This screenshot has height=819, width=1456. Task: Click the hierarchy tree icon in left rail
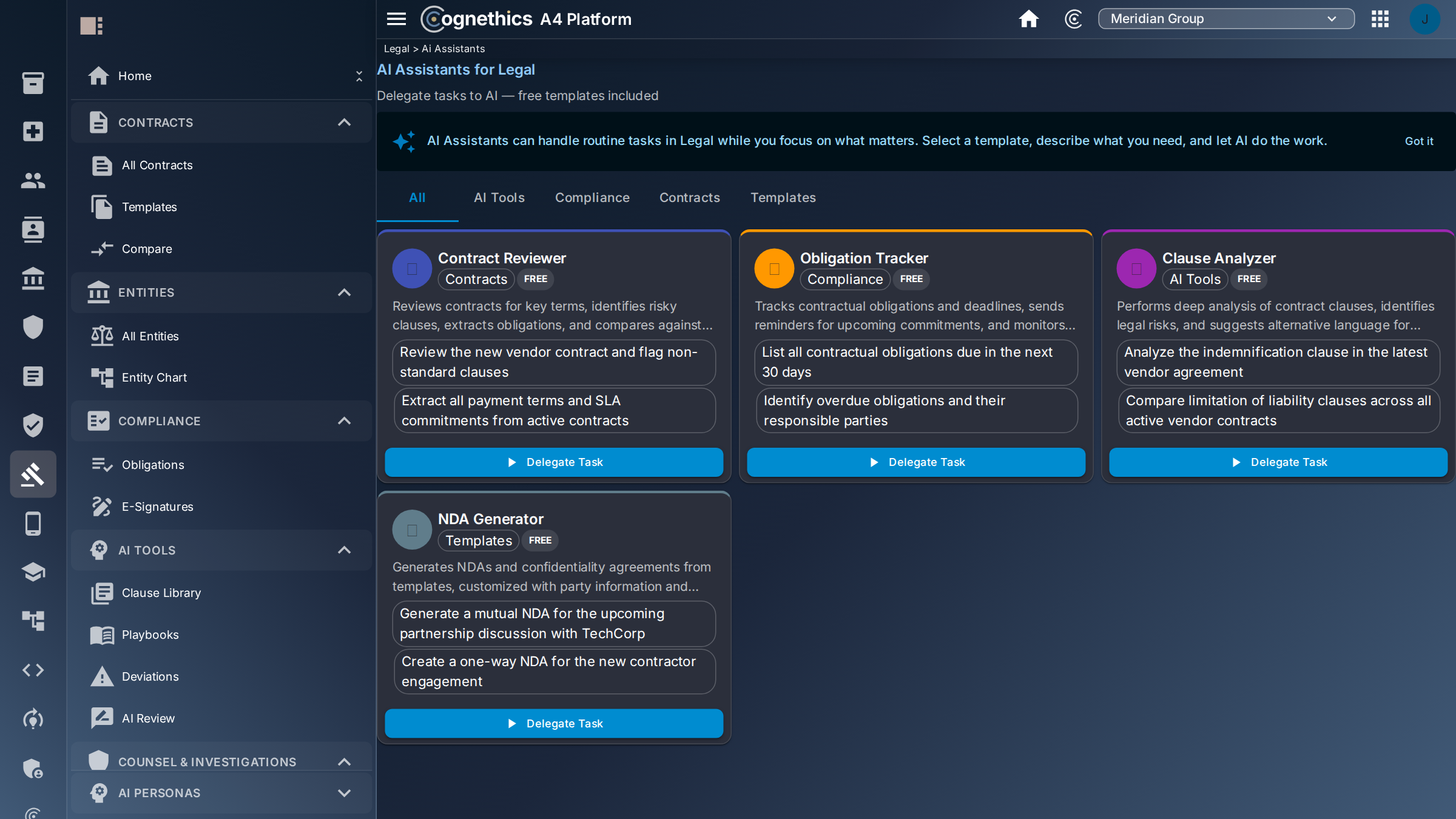pyautogui.click(x=33, y=621)
